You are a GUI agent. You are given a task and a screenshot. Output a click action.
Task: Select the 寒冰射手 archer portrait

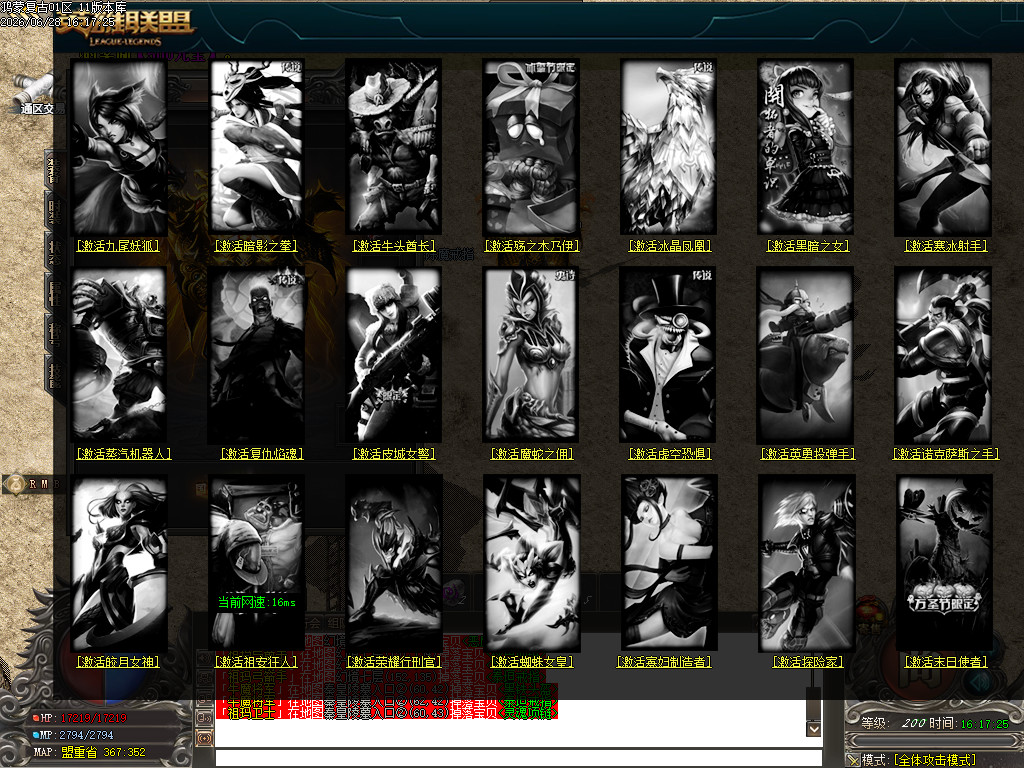tap(944, 147)
